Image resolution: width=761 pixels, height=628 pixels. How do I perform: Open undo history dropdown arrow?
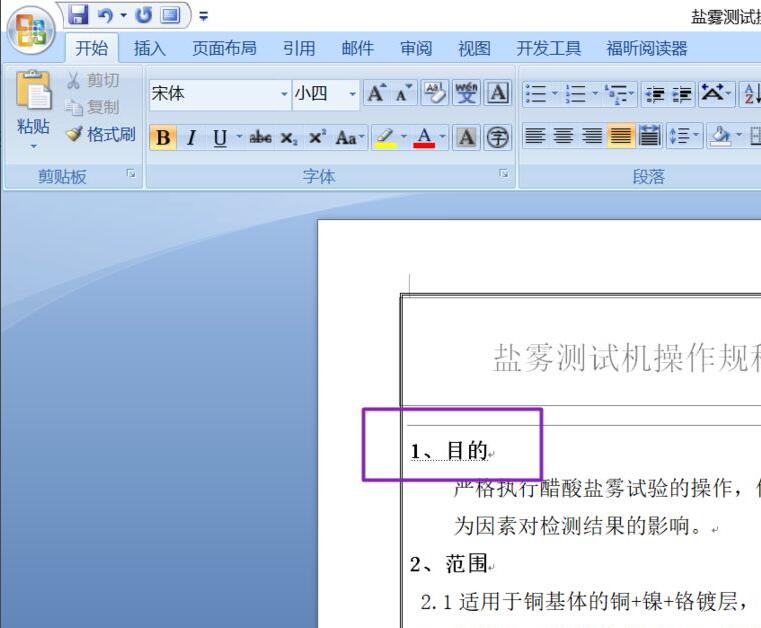tap(123, 16)
